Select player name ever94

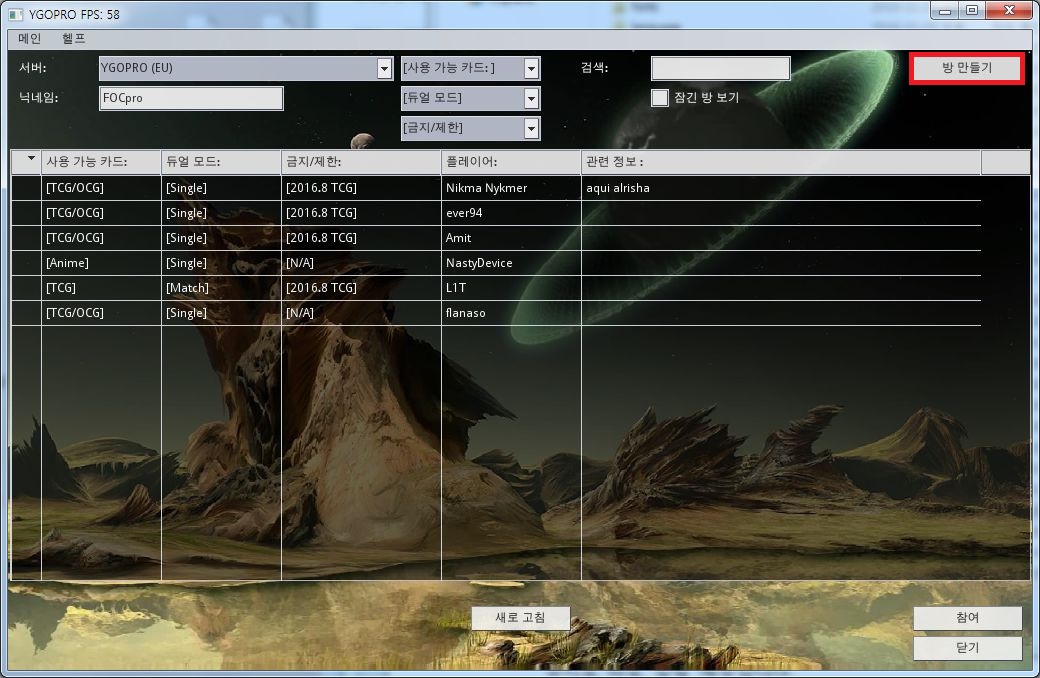[464, 213]
